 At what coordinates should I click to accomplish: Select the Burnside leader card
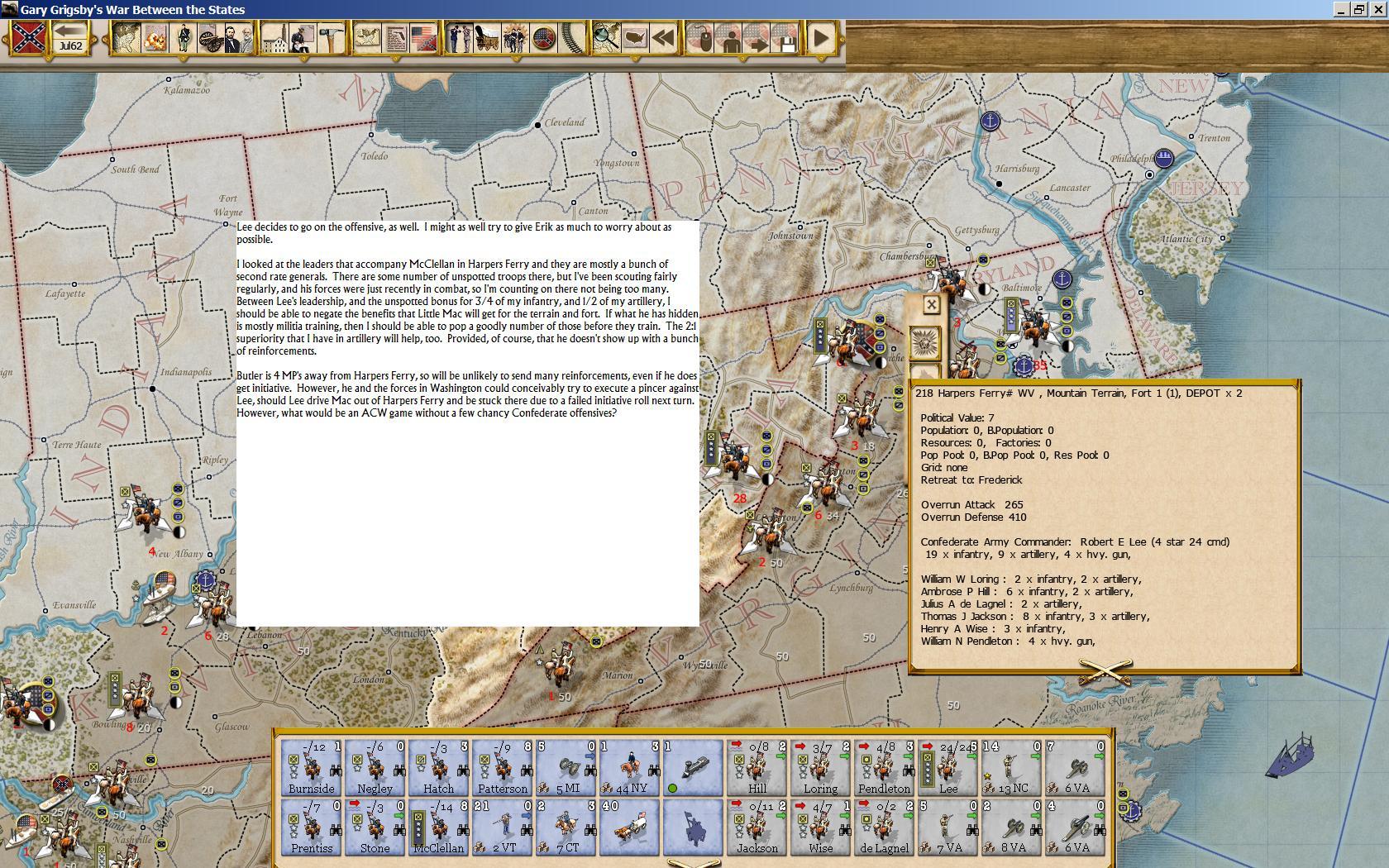312,768
